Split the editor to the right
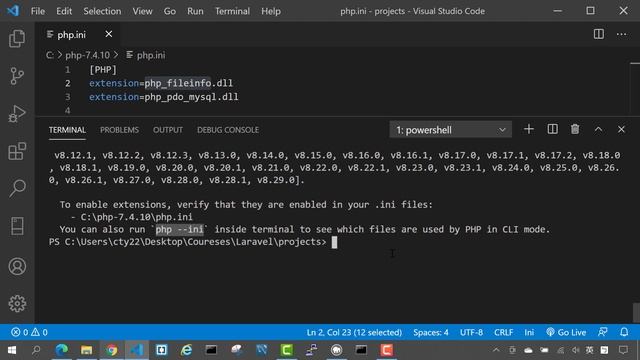The height and width of the screenshot is (360, 640). click(599, 34)
